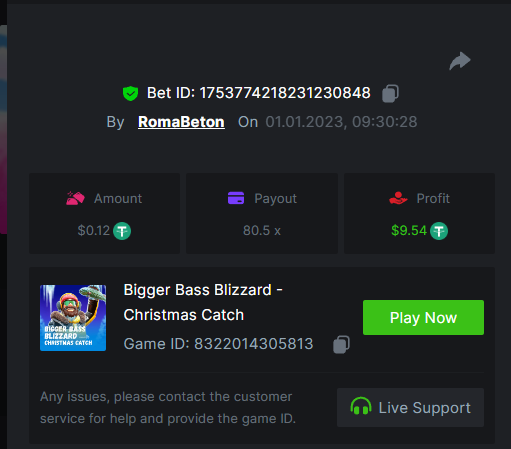
Task: Click the Game ID number text
Action: (x=254, y=344)
